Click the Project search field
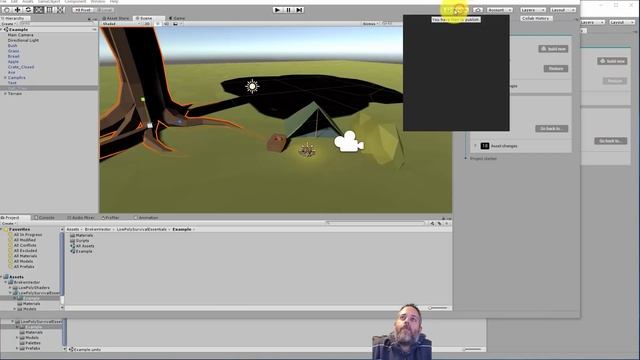 pyautogui.click(x=375, y=223)
